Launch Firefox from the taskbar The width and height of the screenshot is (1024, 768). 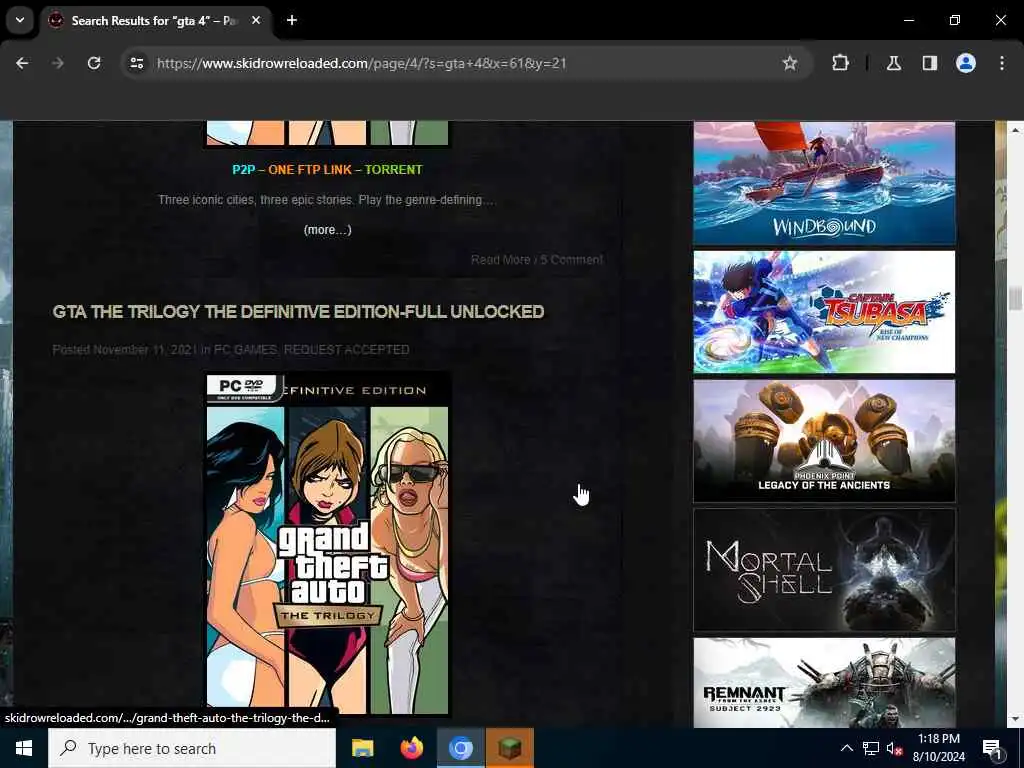pyautogui.click(x=411, y=748)
